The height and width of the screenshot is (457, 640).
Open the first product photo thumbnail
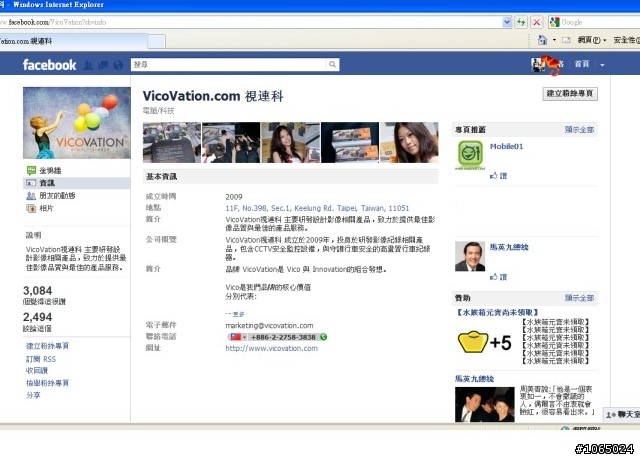click(x=172, y=142)
